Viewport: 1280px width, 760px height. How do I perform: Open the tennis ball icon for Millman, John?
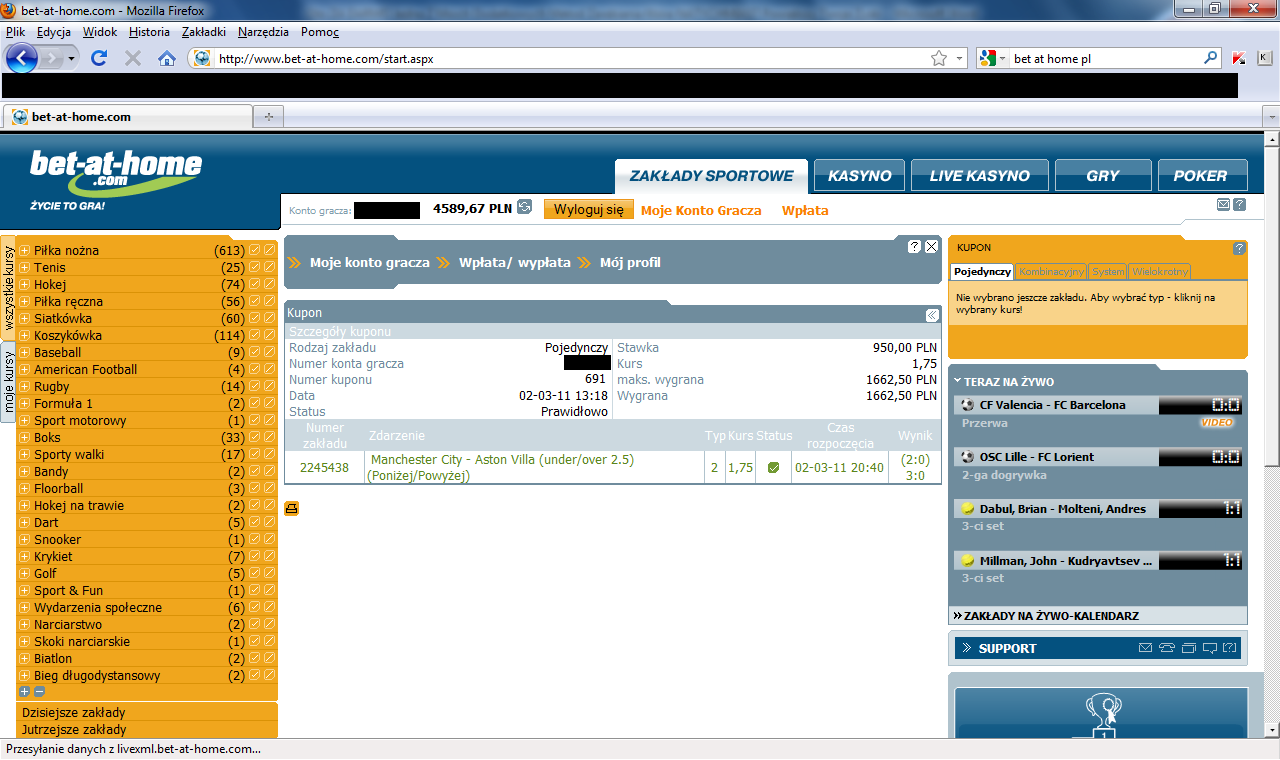pos(967,561)
